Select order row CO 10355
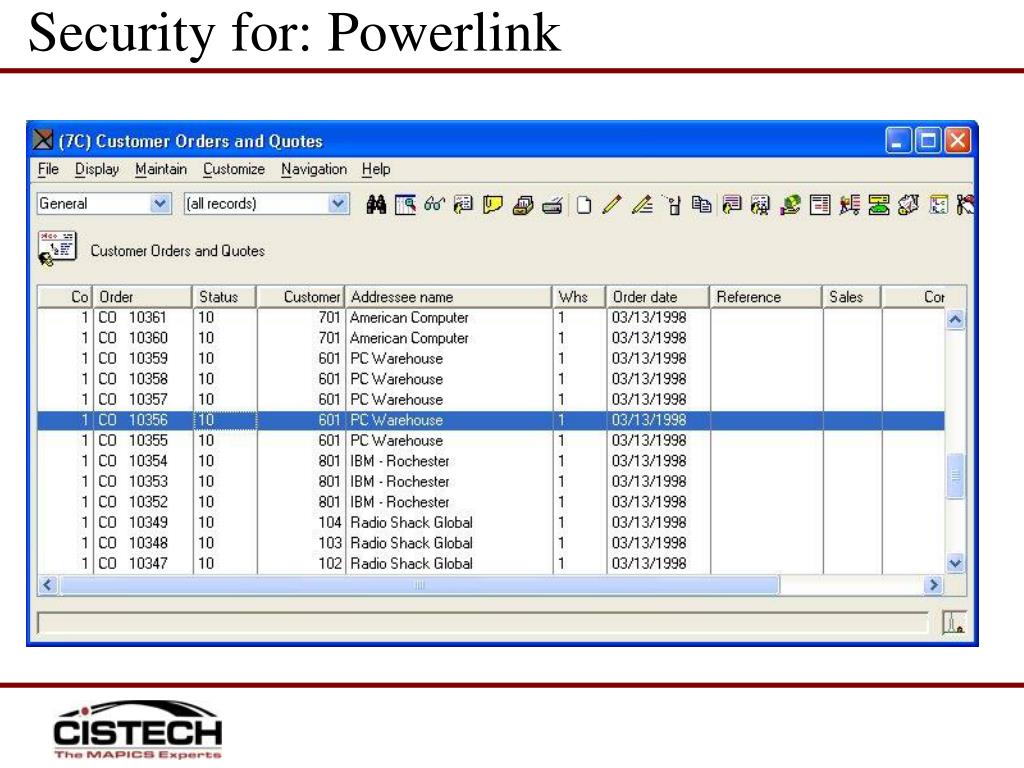Viewport: 1024px width, 768px height. (x=490, y=440)
